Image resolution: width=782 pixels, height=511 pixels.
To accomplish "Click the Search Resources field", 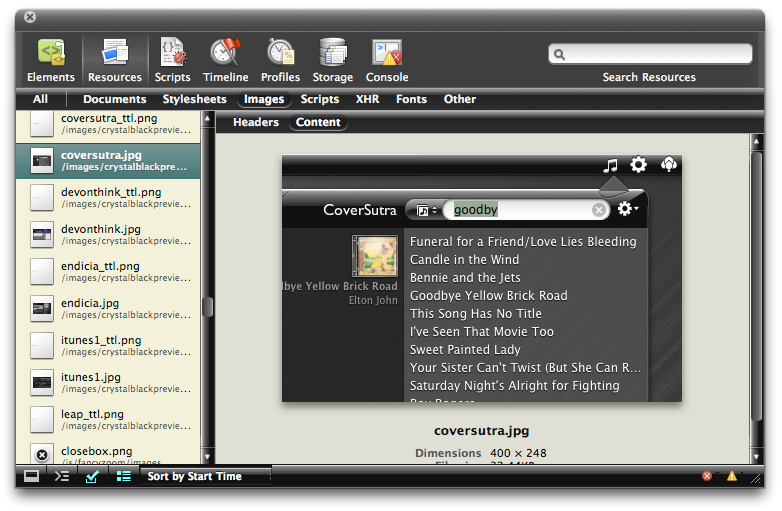I will 650,54.
